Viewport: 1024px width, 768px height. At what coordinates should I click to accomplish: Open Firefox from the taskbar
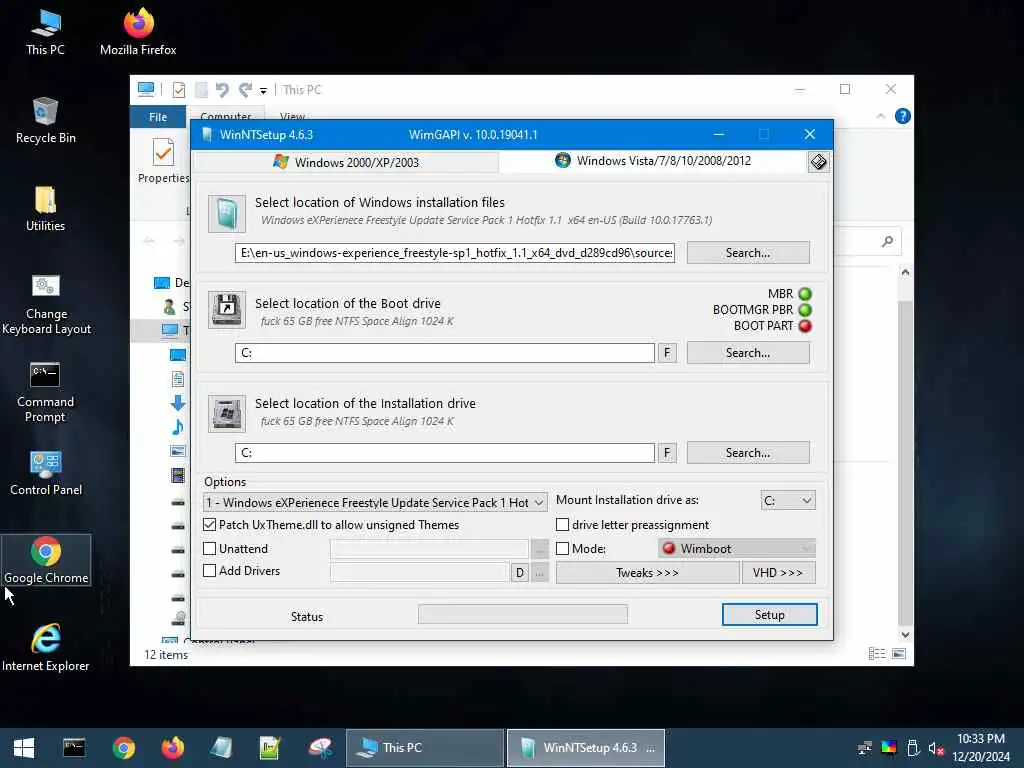pyautogui.click(x=172, y=748)
